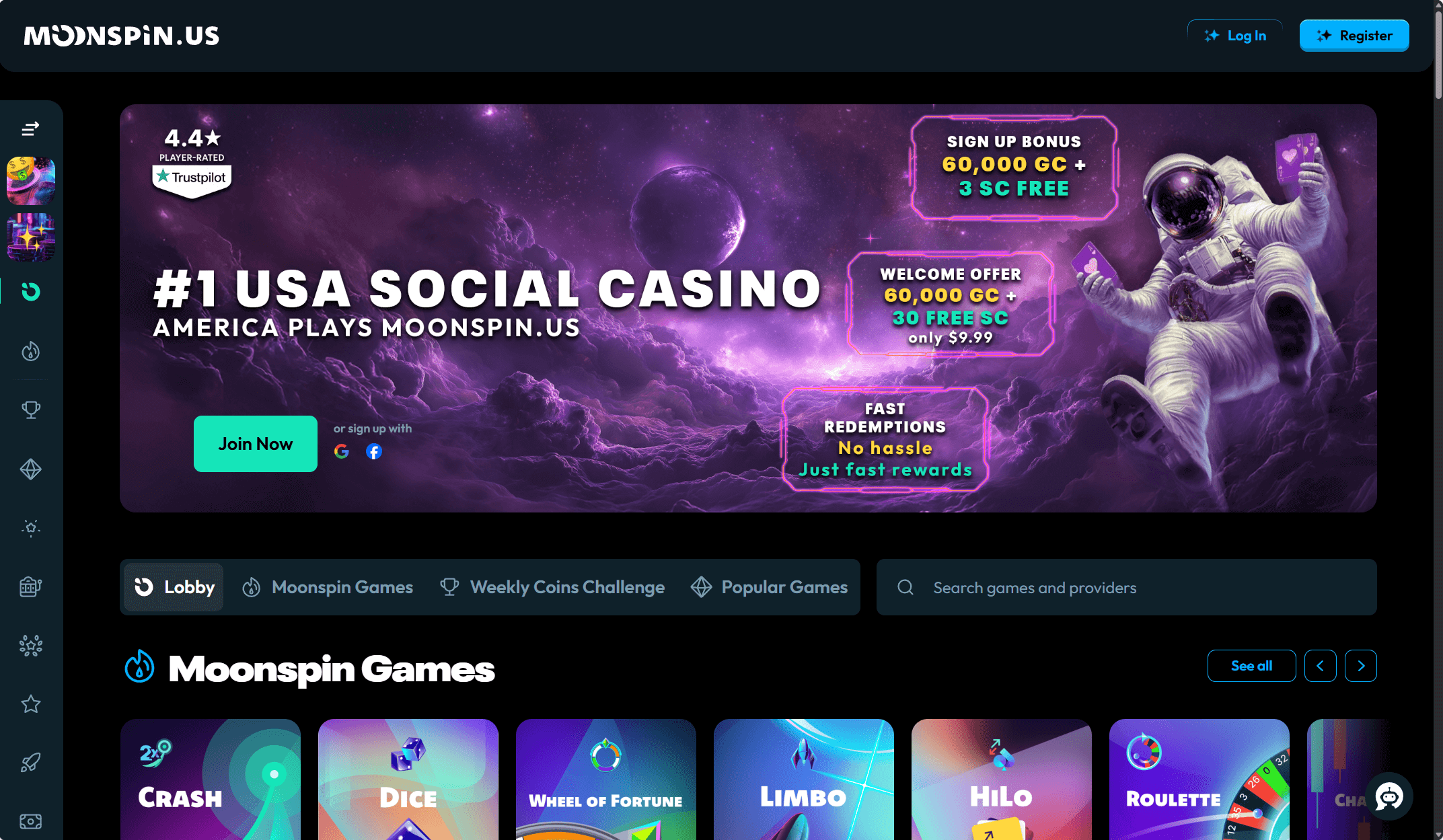
Task: Open the Weekly Coins Challenge tab
Action: point(552,587)
